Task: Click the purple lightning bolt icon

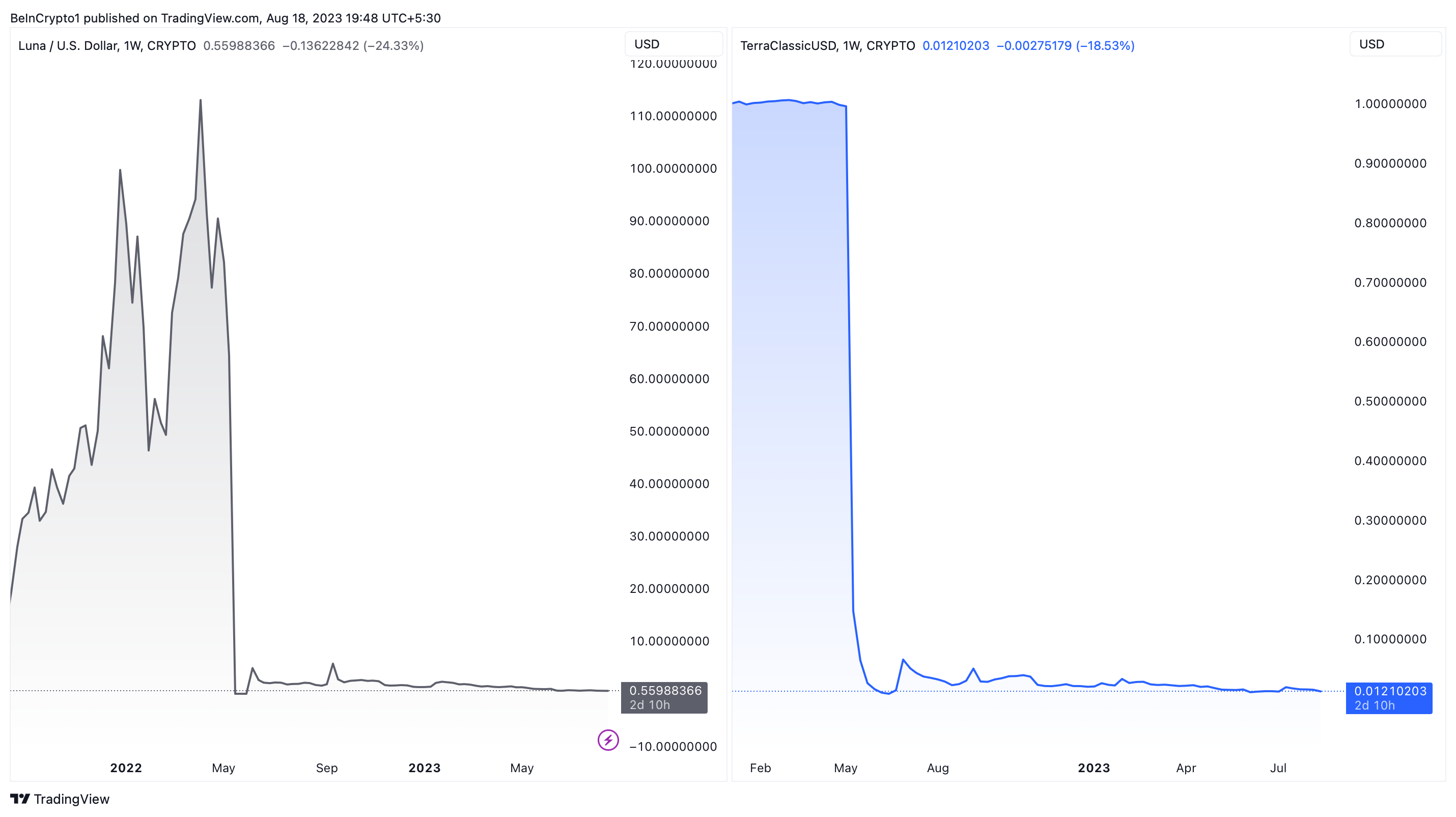Action: tap(608, 740)
